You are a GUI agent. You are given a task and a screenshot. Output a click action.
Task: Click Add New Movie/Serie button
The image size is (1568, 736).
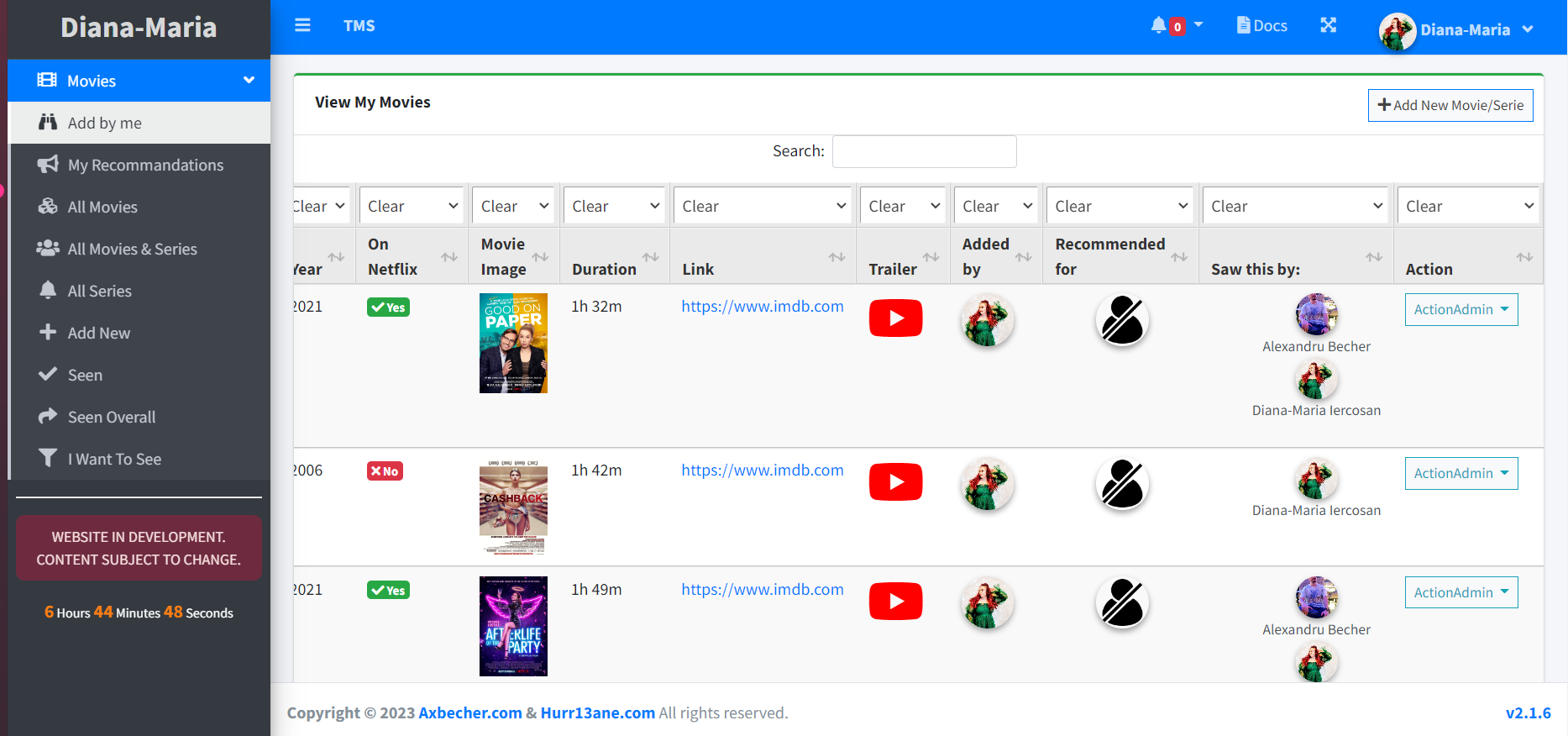coord(1450,105)
